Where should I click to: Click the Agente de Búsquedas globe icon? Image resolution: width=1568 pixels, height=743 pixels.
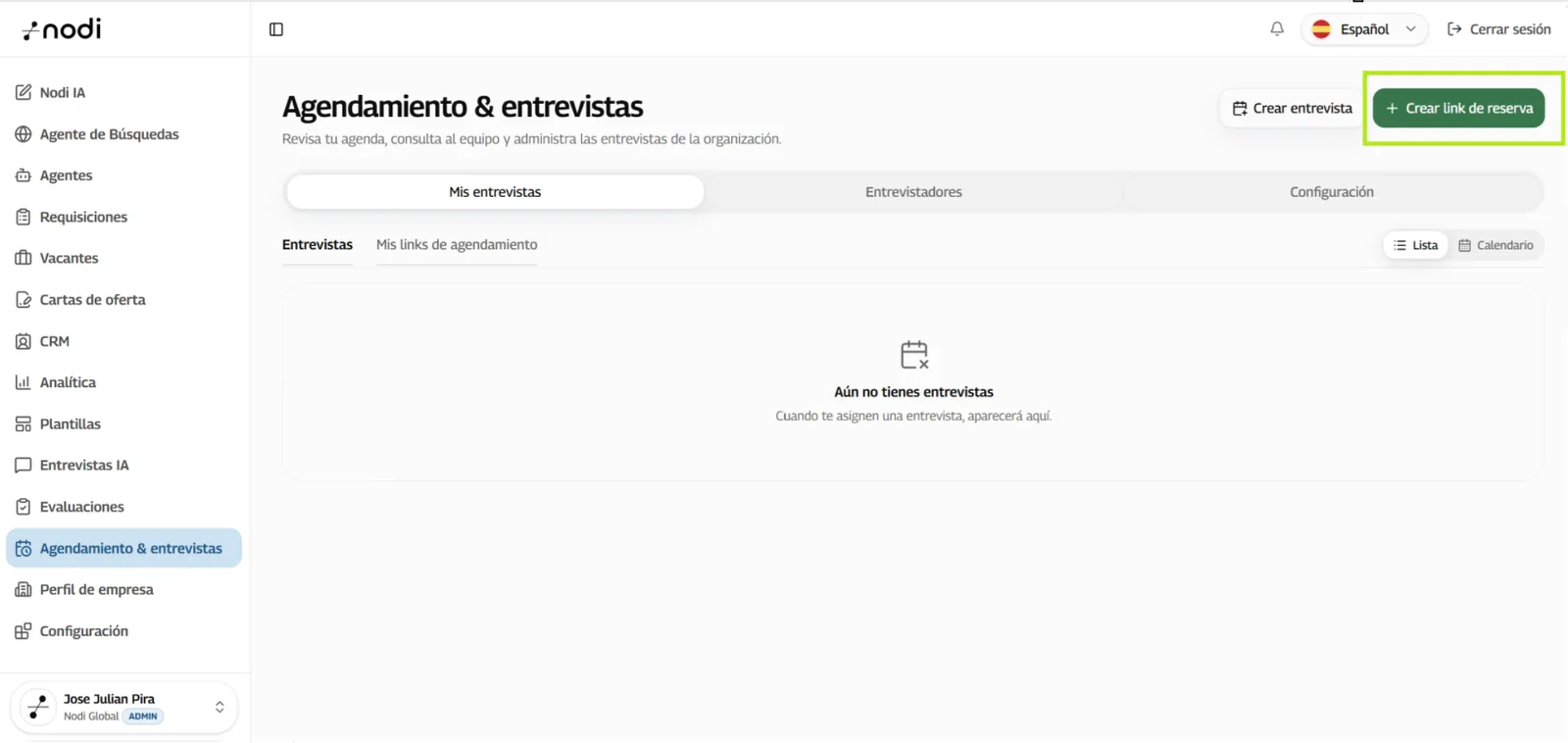[24, 134]
